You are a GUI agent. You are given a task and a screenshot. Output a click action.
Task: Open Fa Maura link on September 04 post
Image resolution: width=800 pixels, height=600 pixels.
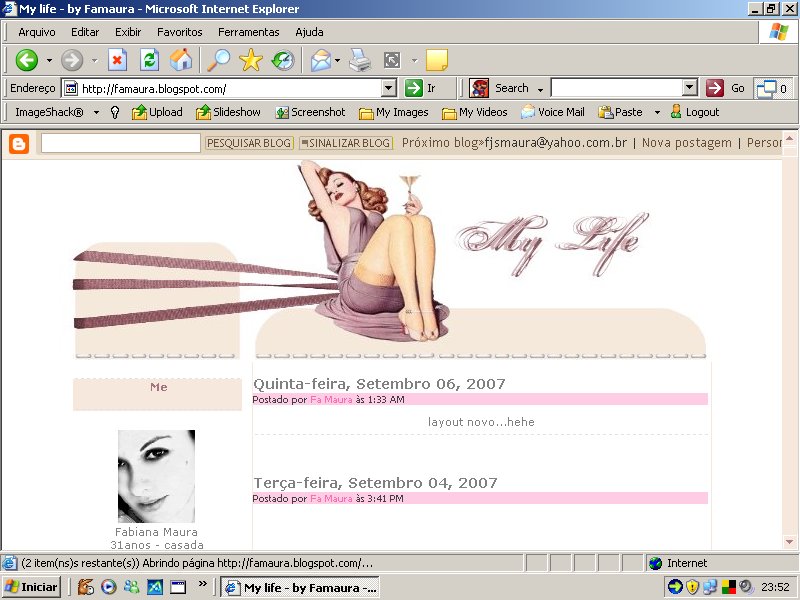click(x=331, y=498)
